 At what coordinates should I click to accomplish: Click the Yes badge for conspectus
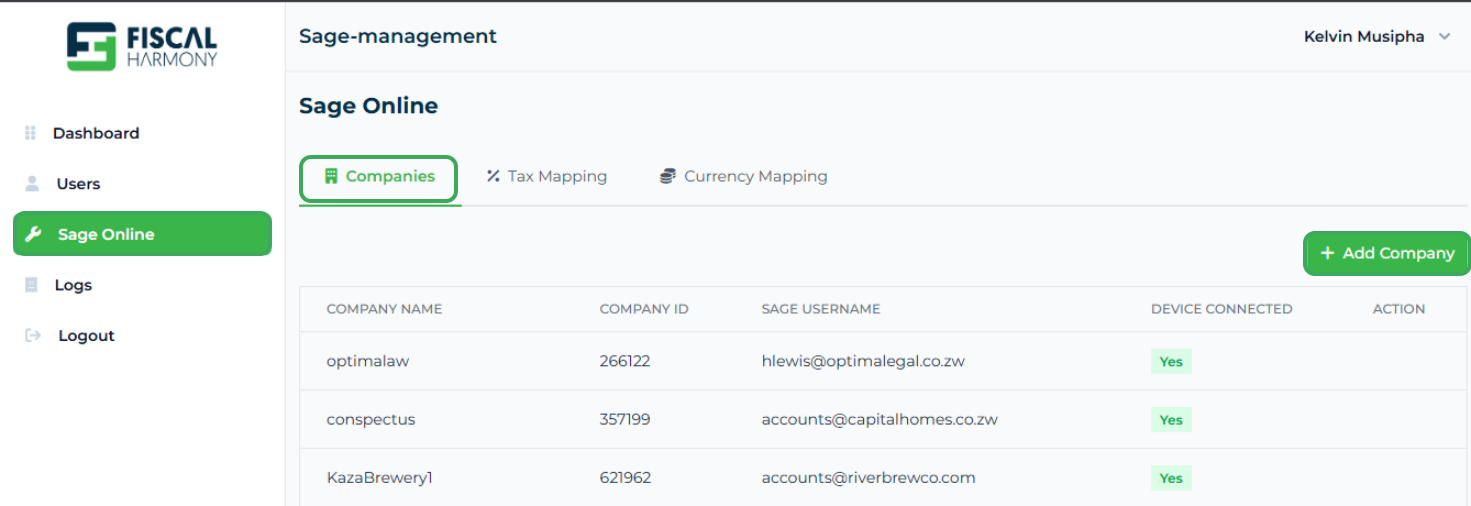(x=1171, y=420)
